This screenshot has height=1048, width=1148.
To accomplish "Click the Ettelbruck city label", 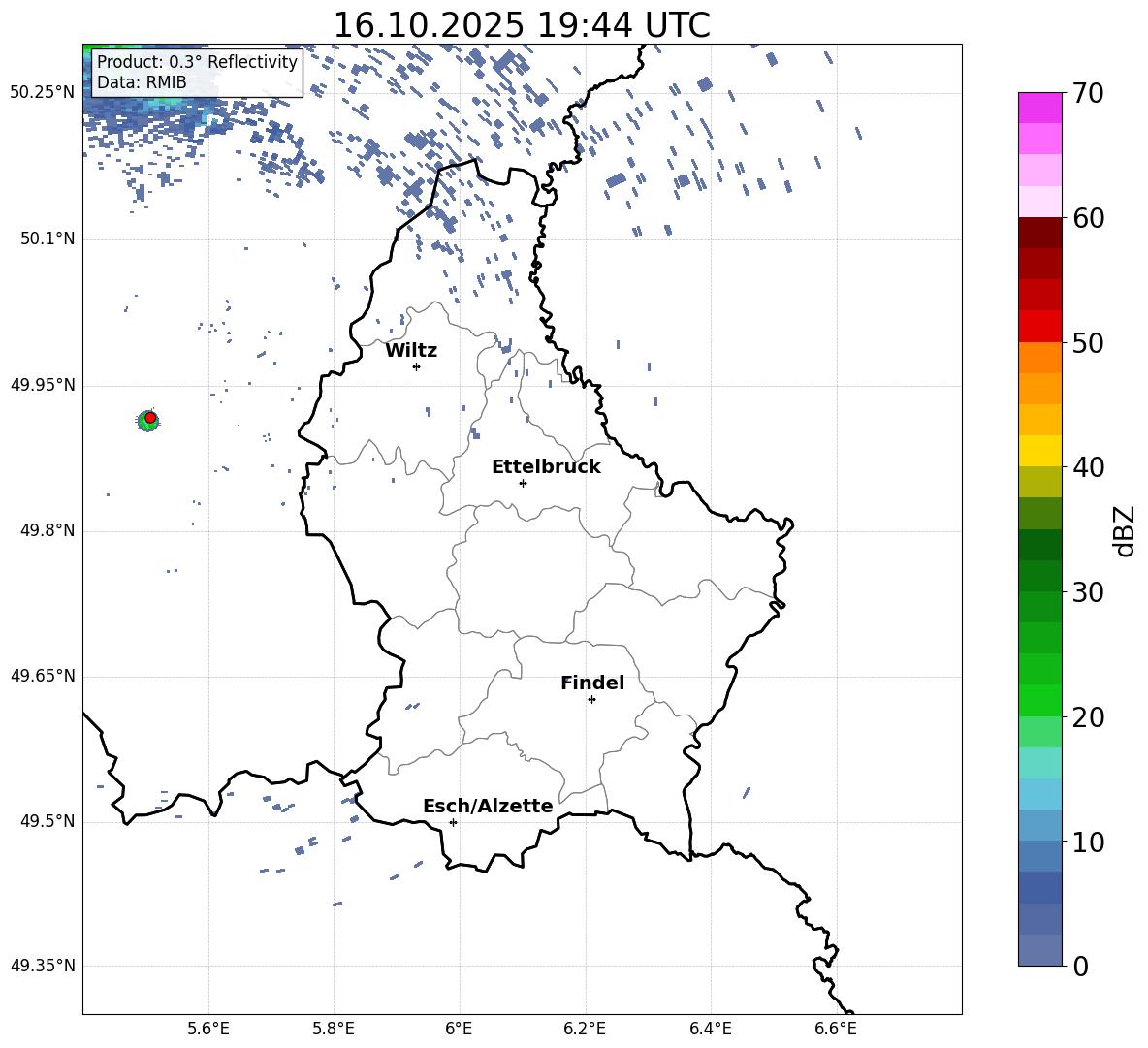I will [546, 467].
